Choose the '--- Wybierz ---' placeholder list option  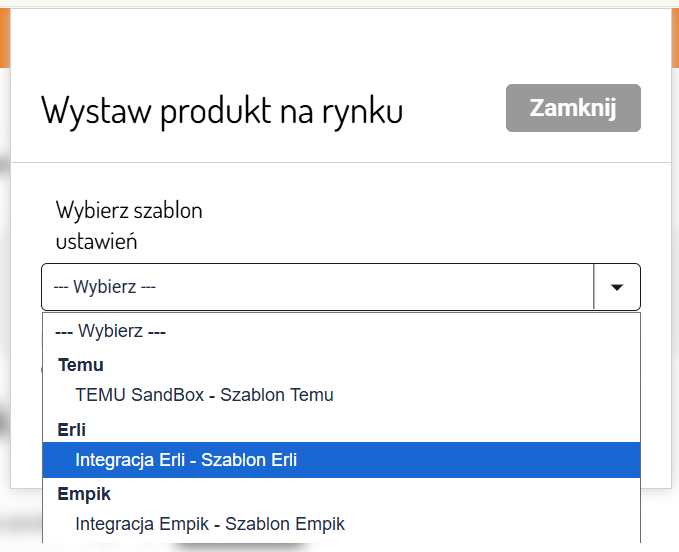click(x=110, y=331)
